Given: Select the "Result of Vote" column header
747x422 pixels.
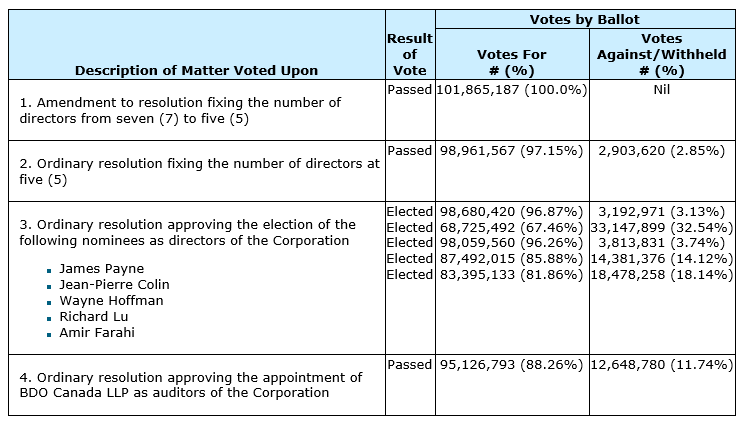Looking at the screenshot, I should tap(409, 54).
